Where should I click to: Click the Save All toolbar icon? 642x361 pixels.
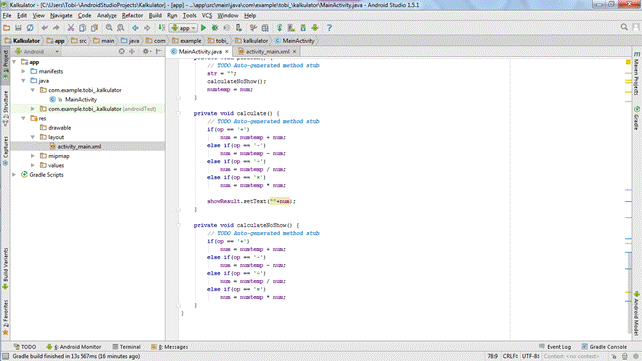[x=18, y=28]
